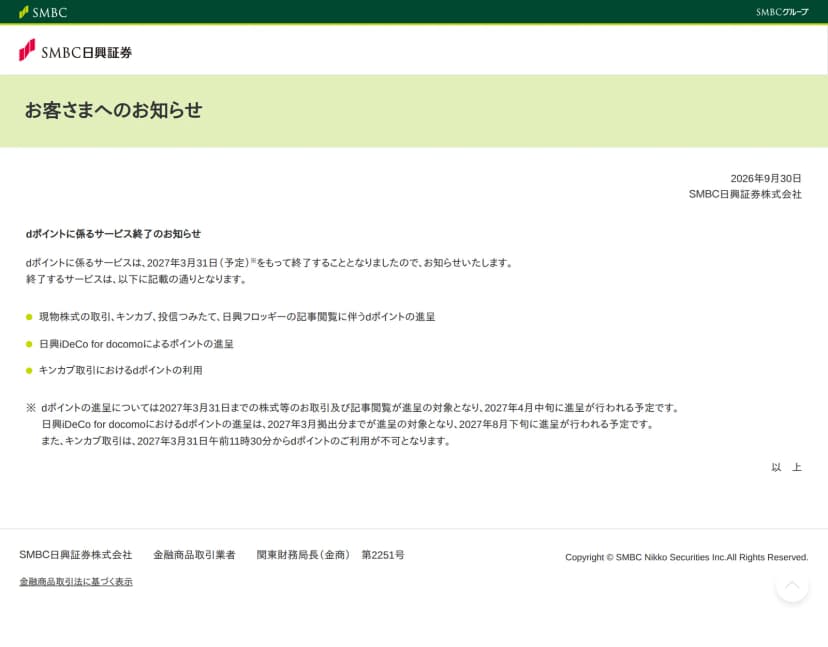Click the お客さまへのお知らせ heading
This screenshot has height=647, width=828.
[114, 110]
